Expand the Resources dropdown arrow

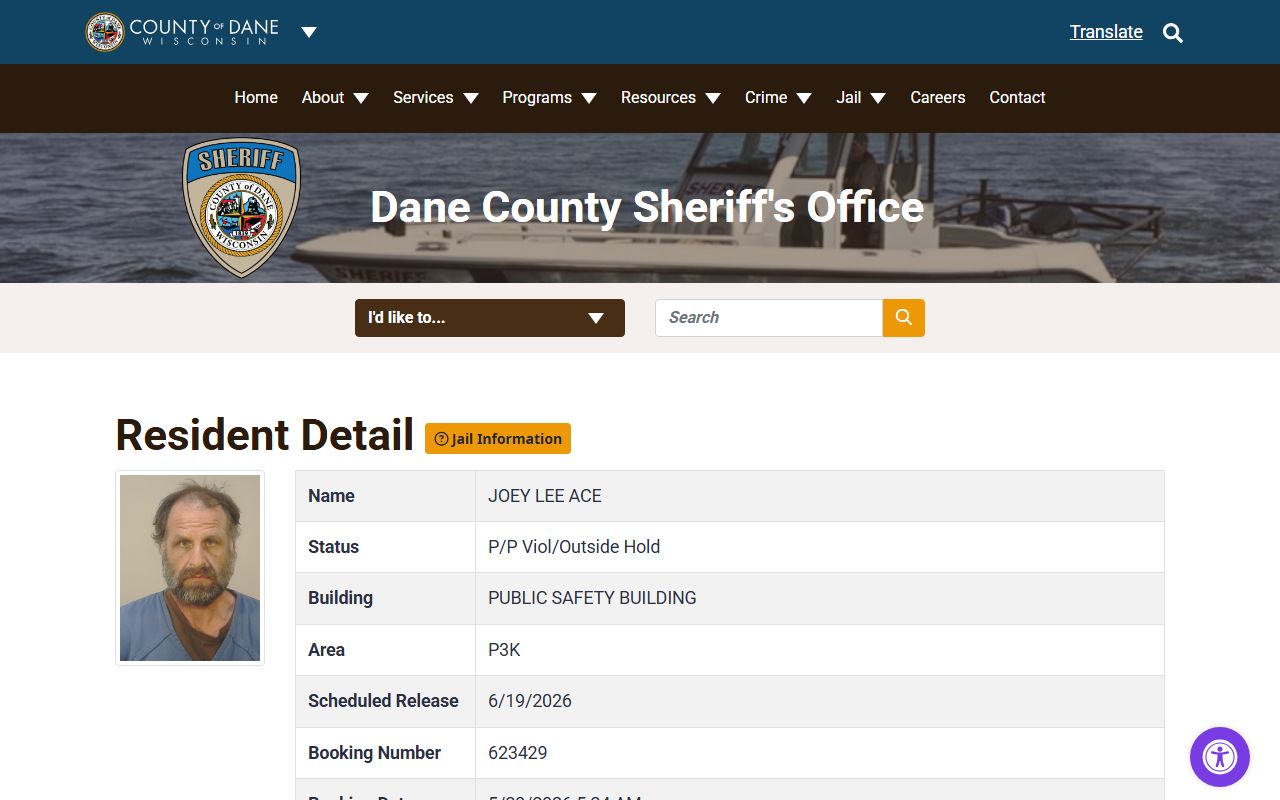pos(713,98)
